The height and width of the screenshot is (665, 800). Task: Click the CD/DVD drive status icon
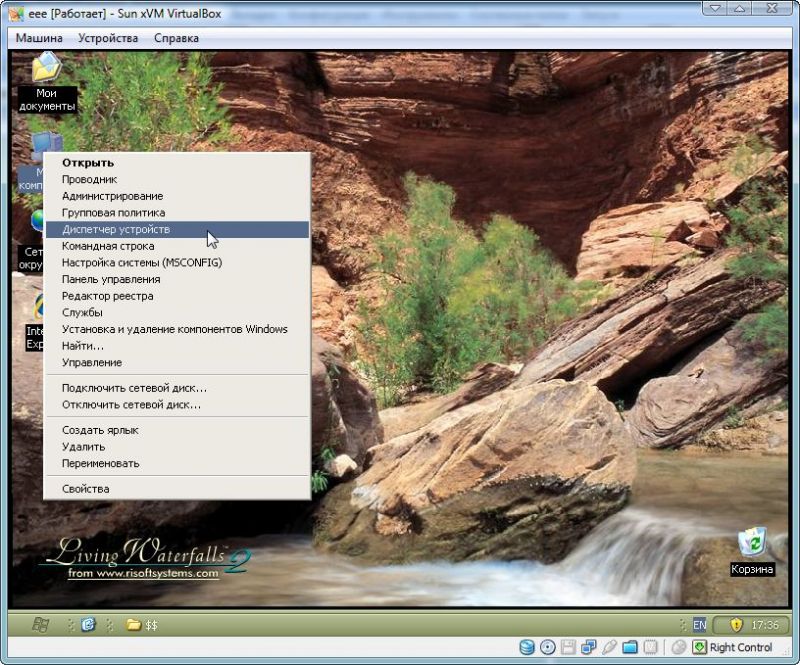tap(548, 647)
